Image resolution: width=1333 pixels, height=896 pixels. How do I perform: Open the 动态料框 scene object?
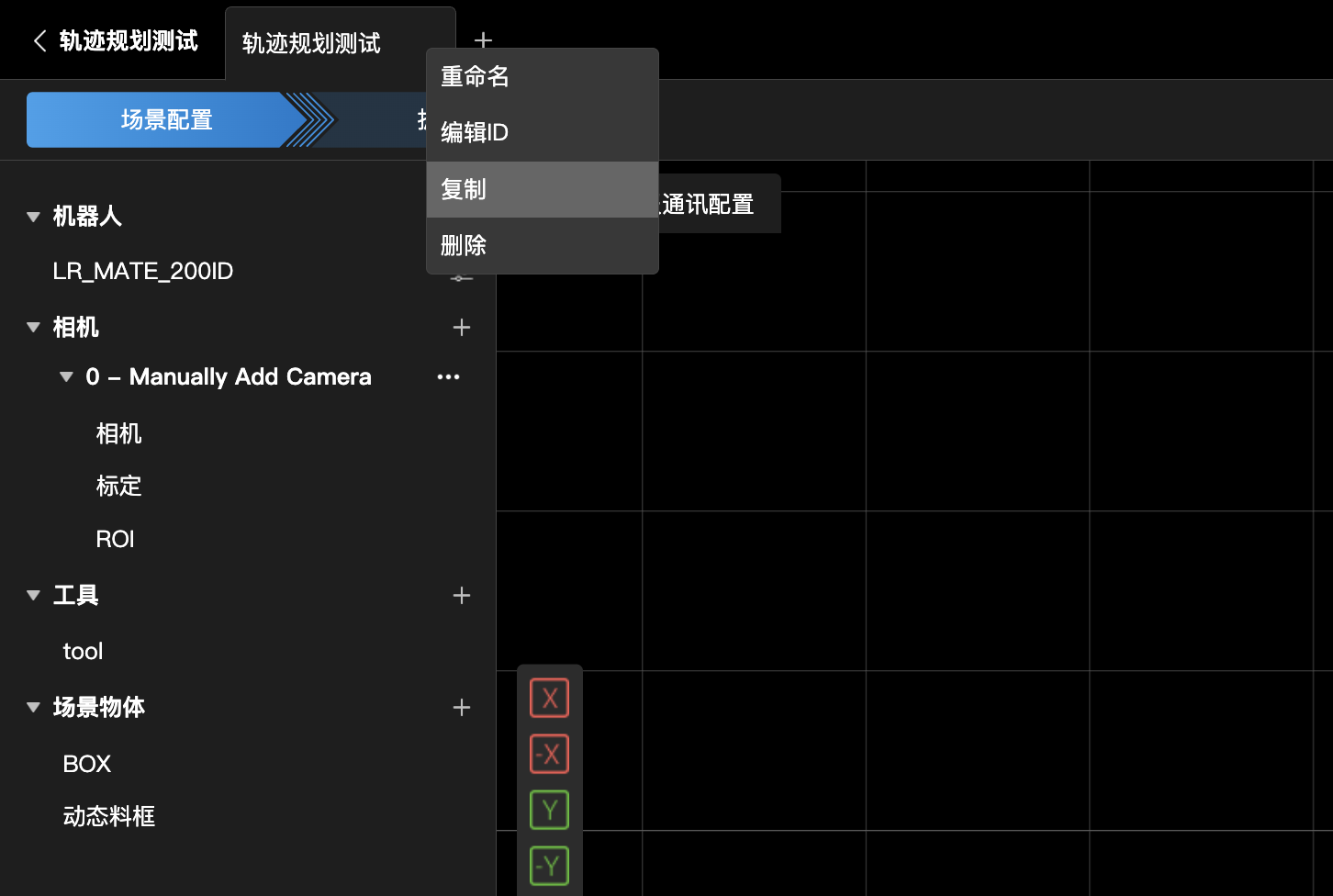pos(109,817)
